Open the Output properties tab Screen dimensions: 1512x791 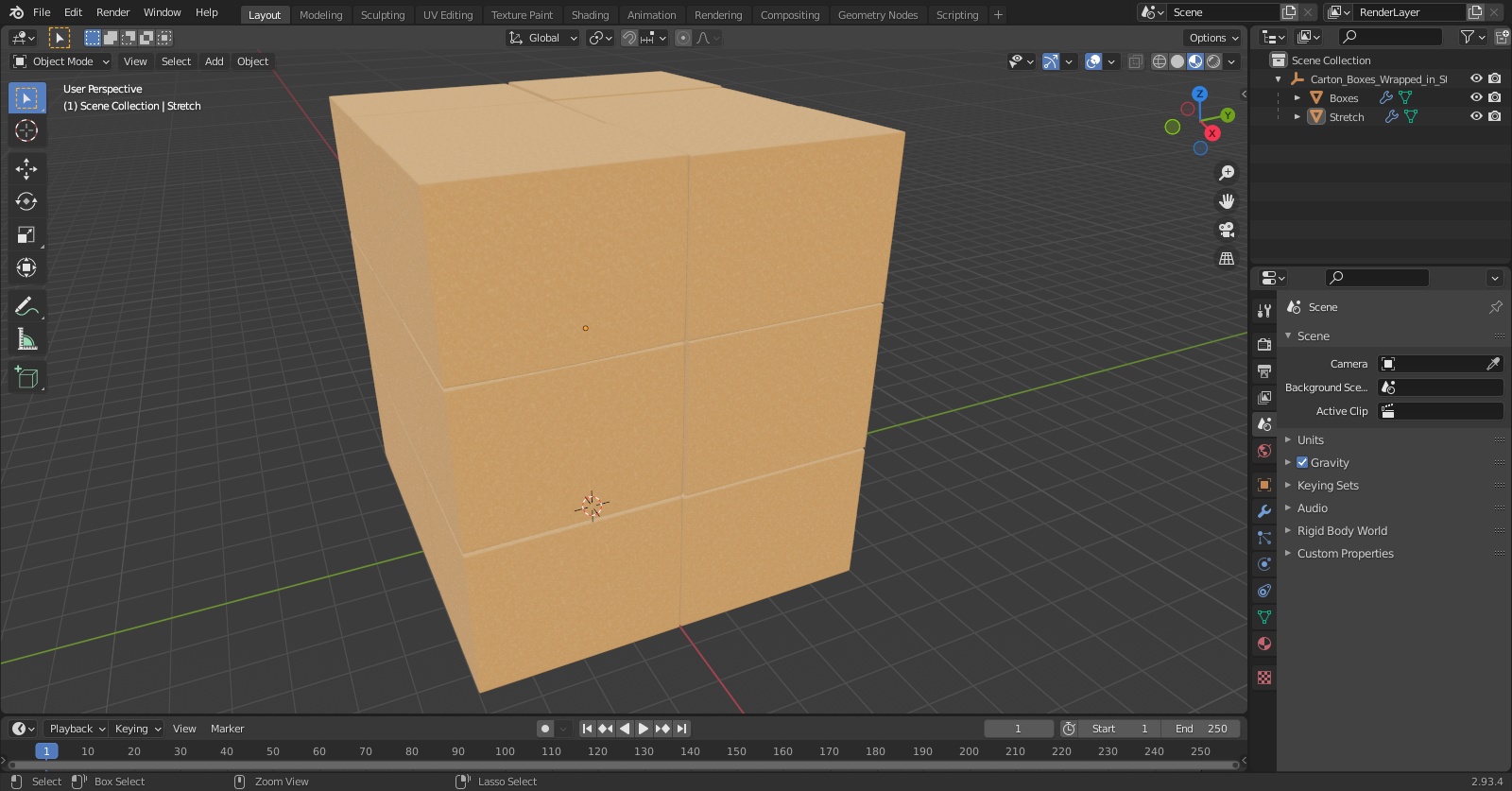pos(1263,370)
